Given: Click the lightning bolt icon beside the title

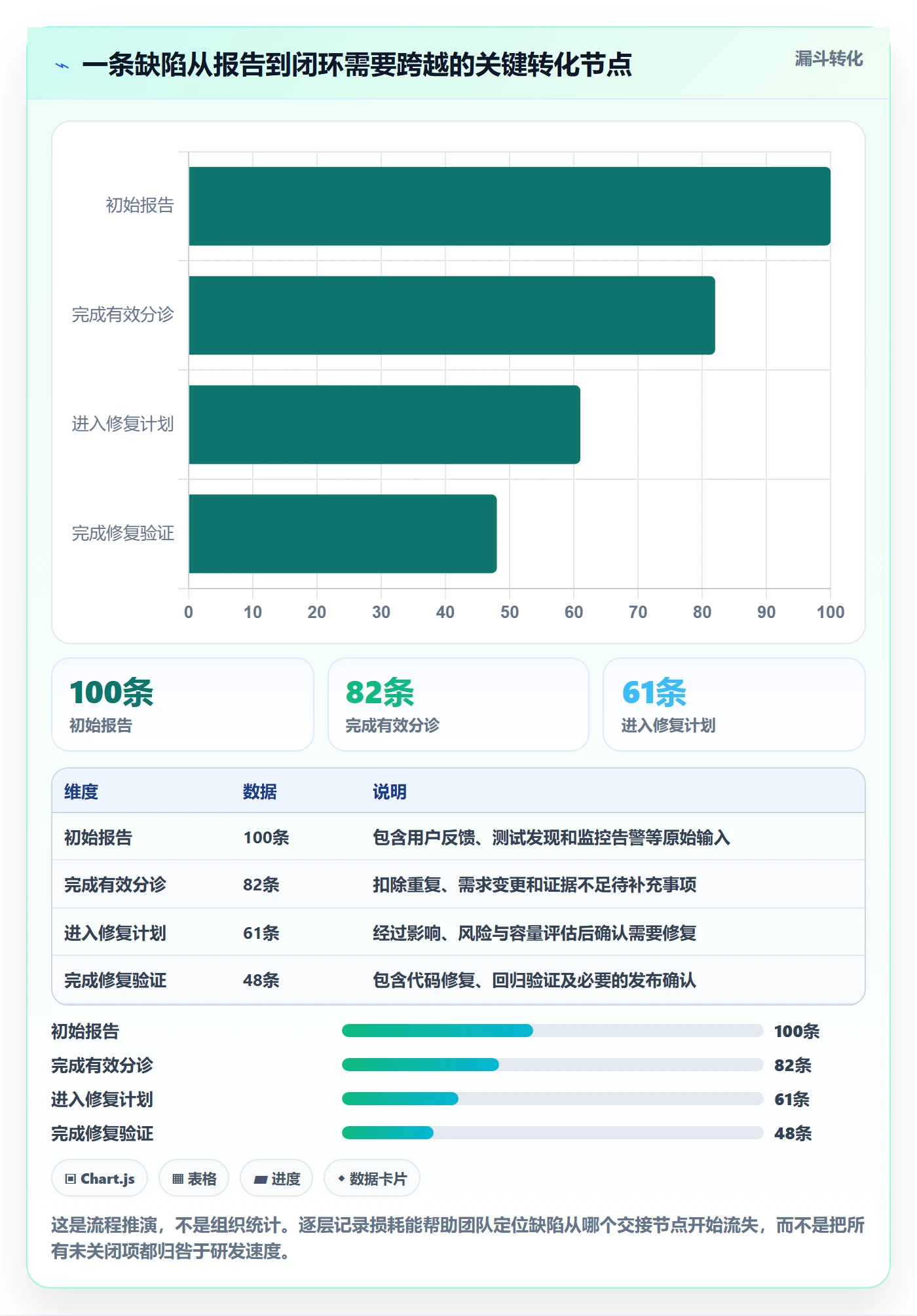Looking at the screenshot, I should click(x=62, y=65).
